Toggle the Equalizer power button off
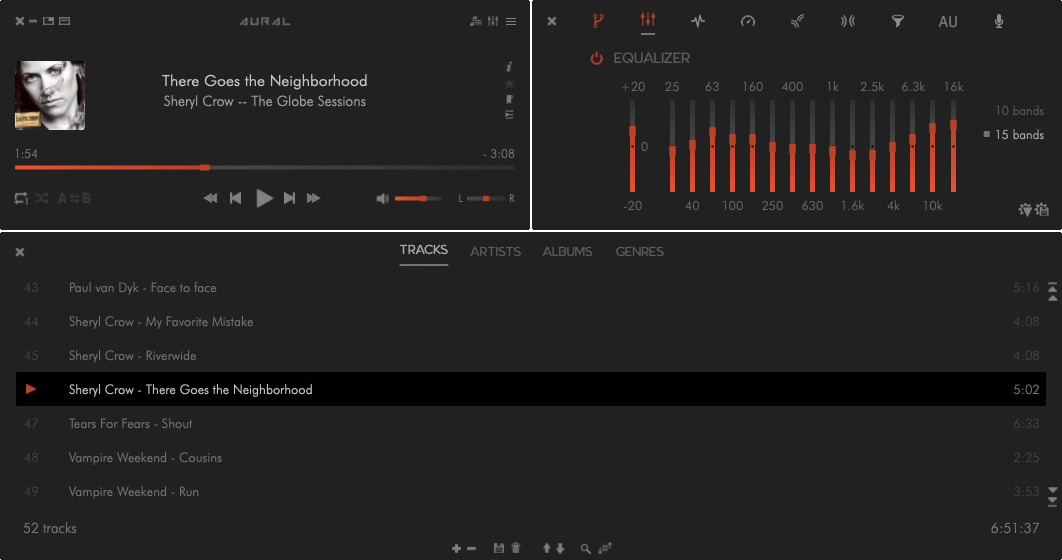The width and height of the screenshot is (1062, 560). (x=596, y=58)
